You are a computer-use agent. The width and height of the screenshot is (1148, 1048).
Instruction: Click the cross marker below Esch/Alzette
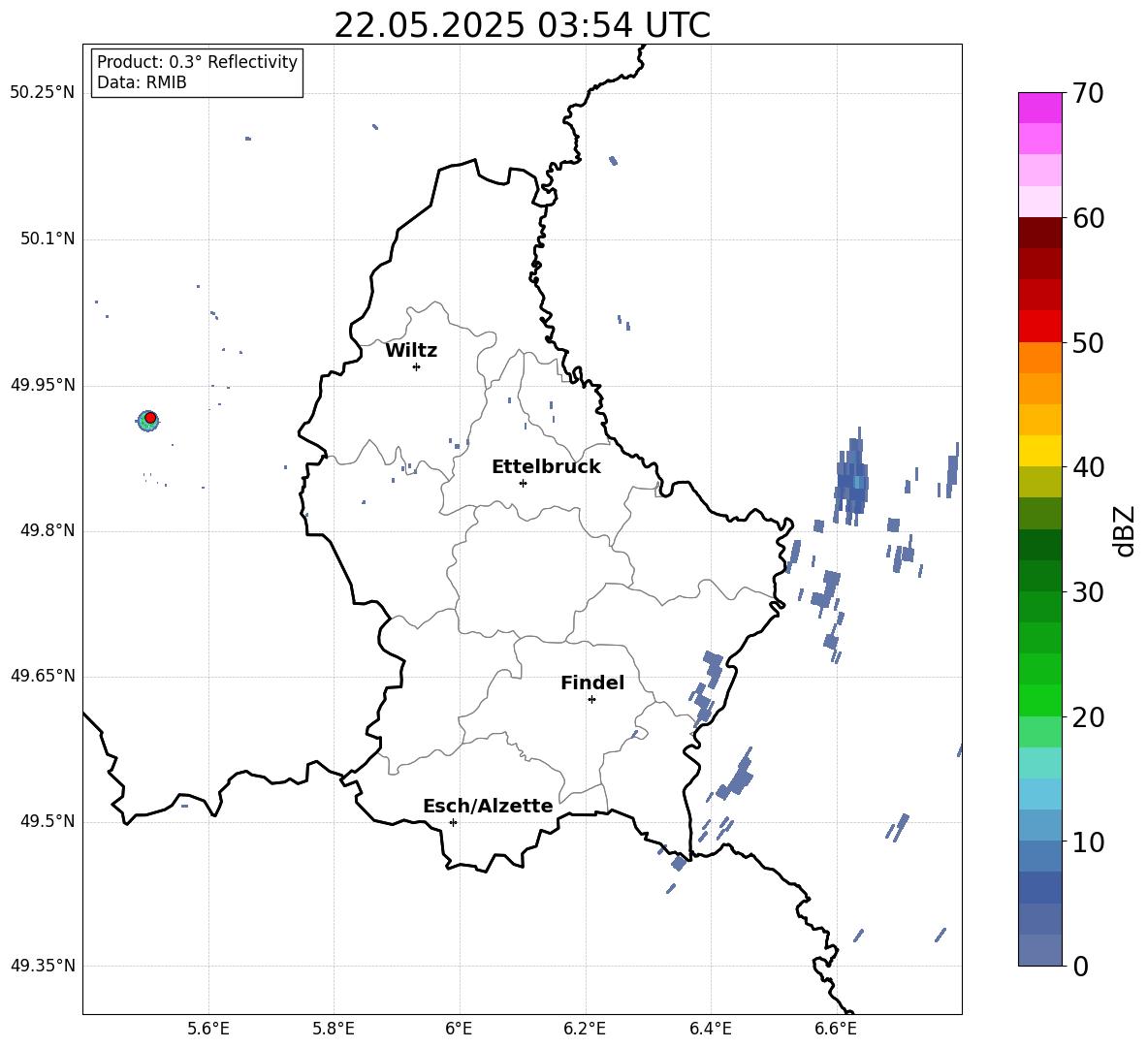(x=453, y=822)
